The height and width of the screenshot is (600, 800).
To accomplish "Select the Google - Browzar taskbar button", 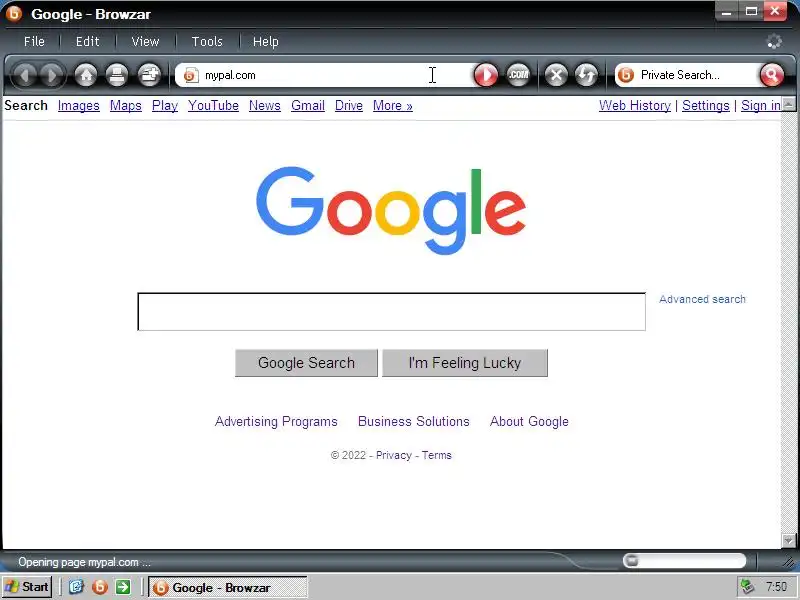I will 228,587.
